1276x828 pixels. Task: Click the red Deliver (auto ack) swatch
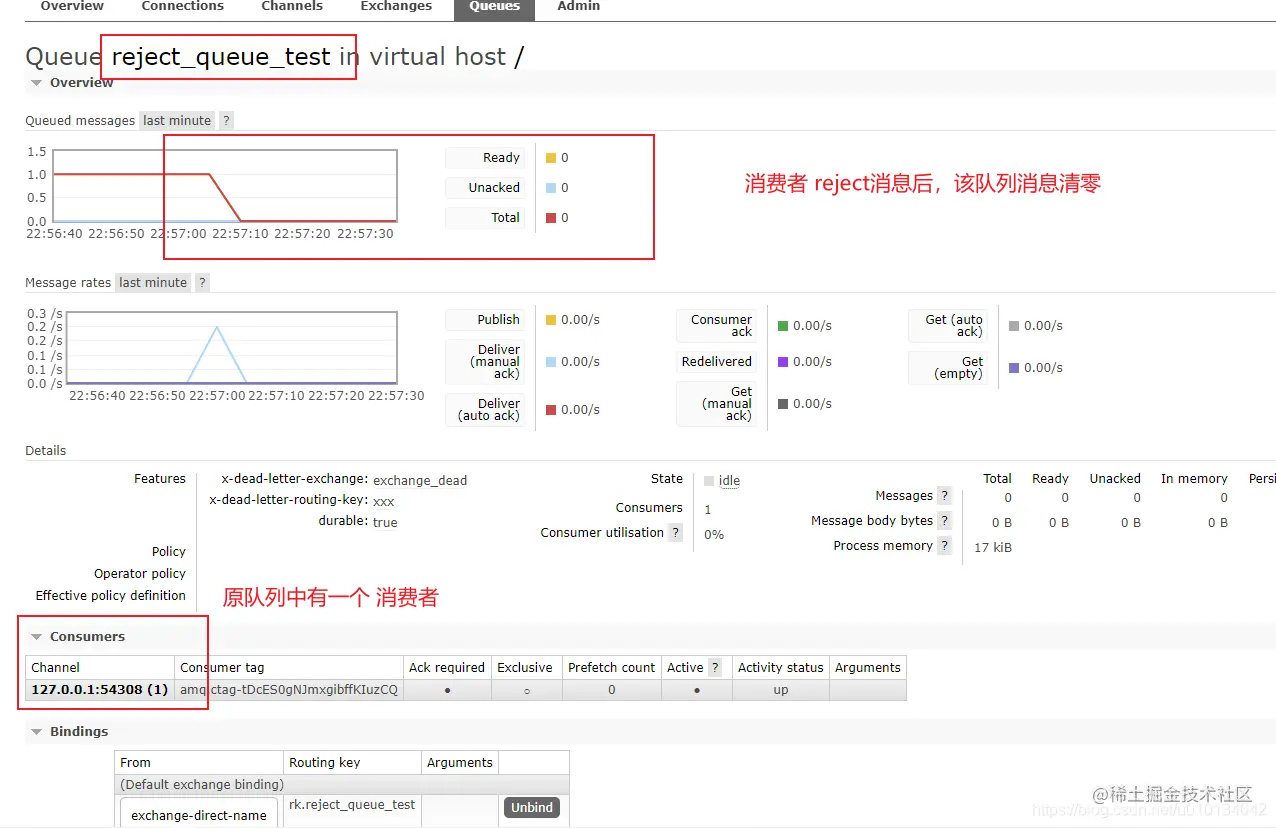(x=551, y=410)
